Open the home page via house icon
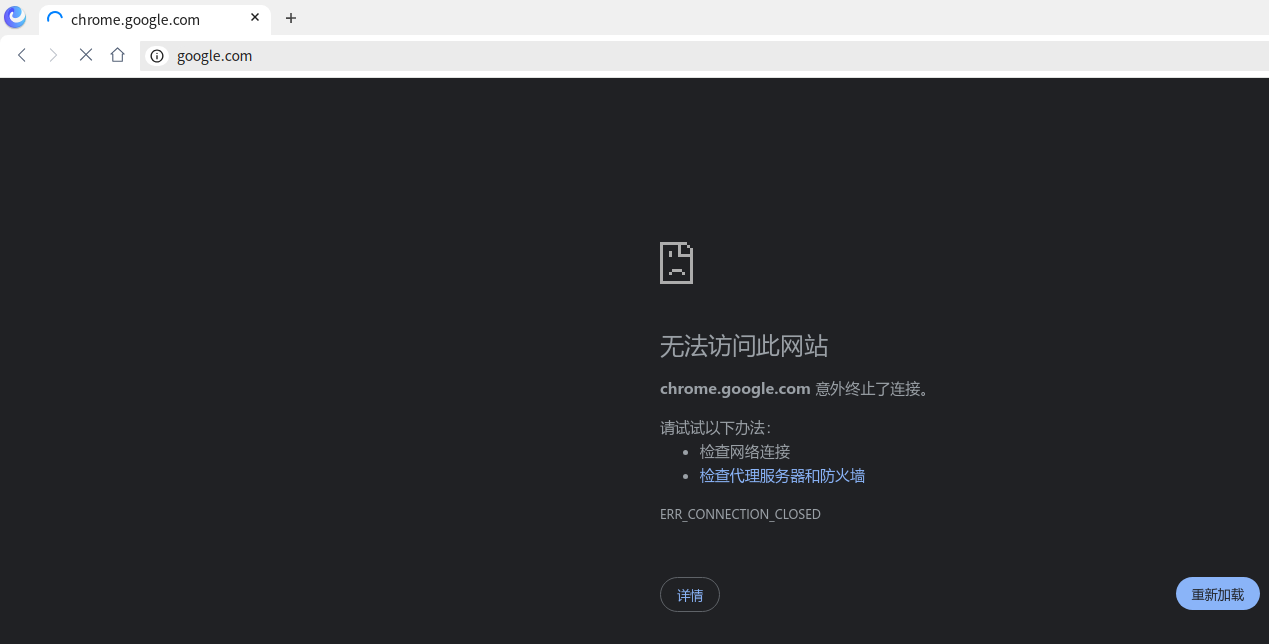The width and height of the screenshot is (1269, 644). coord(118,55)
